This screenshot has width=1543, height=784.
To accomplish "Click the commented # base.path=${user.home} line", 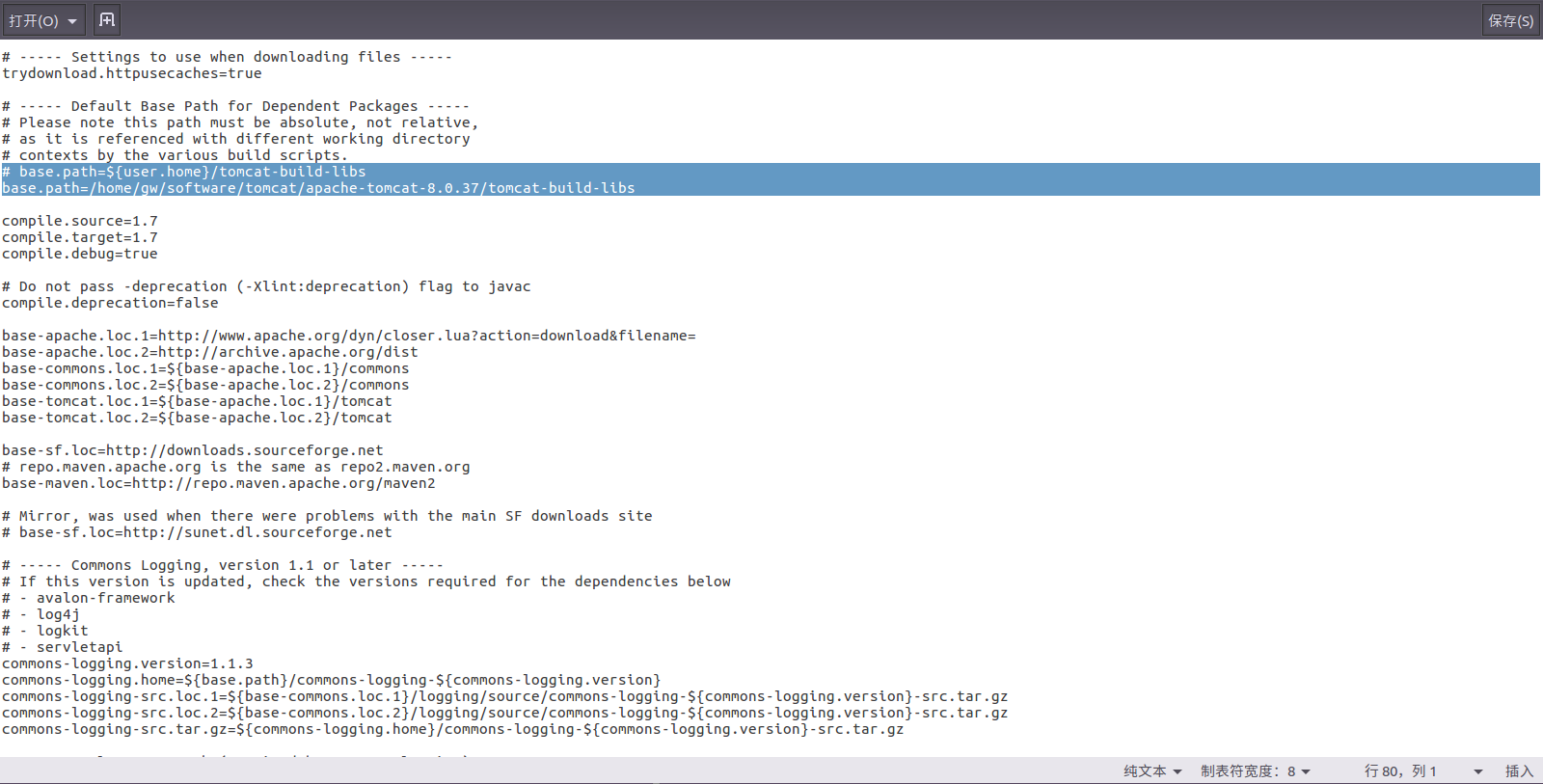I will (184, 172).
